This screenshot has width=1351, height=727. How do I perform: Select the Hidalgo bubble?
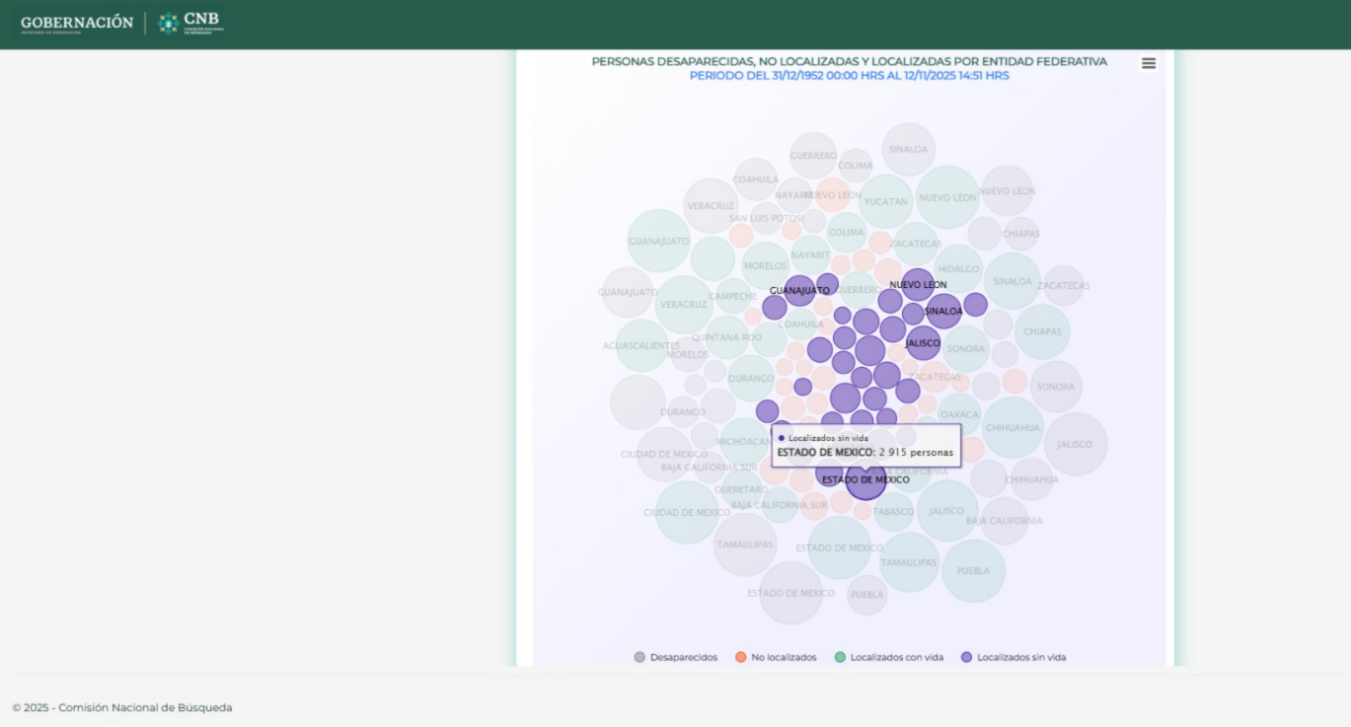click(x=958, y=268)
